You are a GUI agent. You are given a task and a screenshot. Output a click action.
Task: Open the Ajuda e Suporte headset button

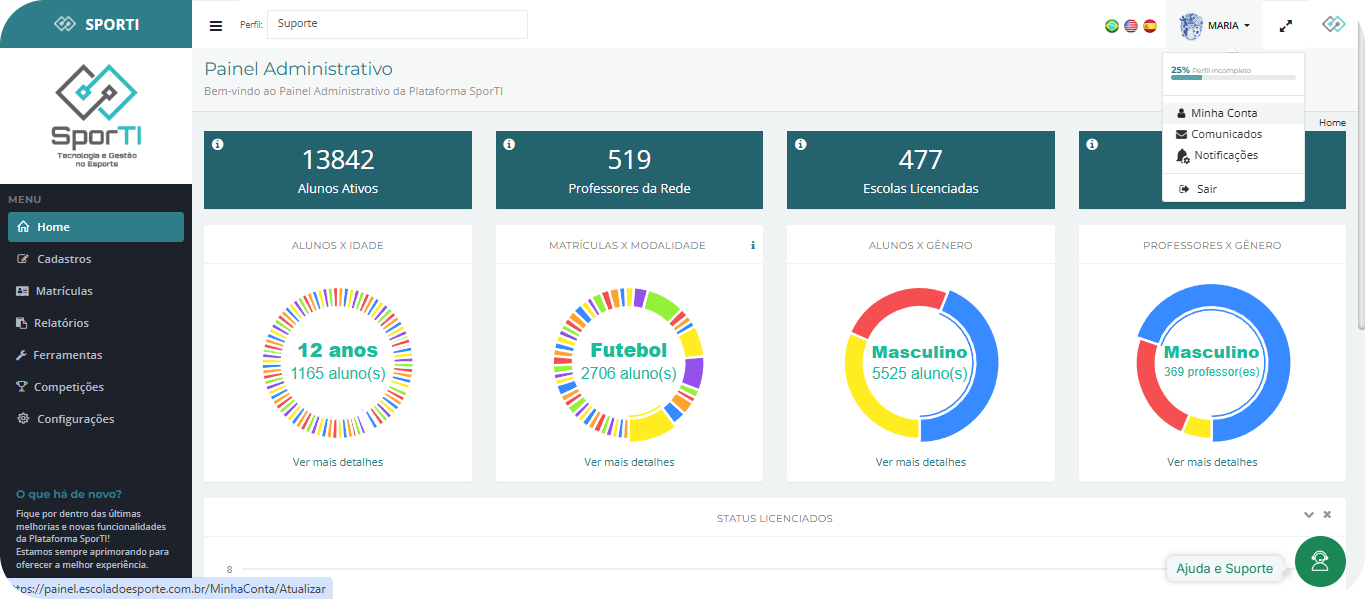(1320, 561)
